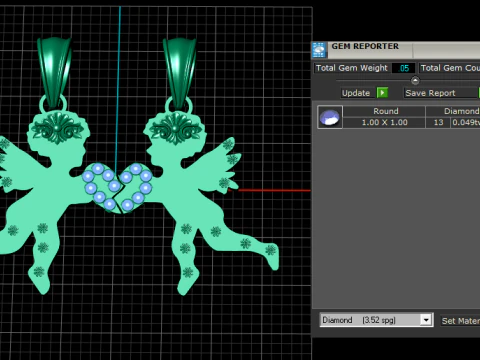Click the Gem Reporter panel icon
480x360 pixels.
319,50
